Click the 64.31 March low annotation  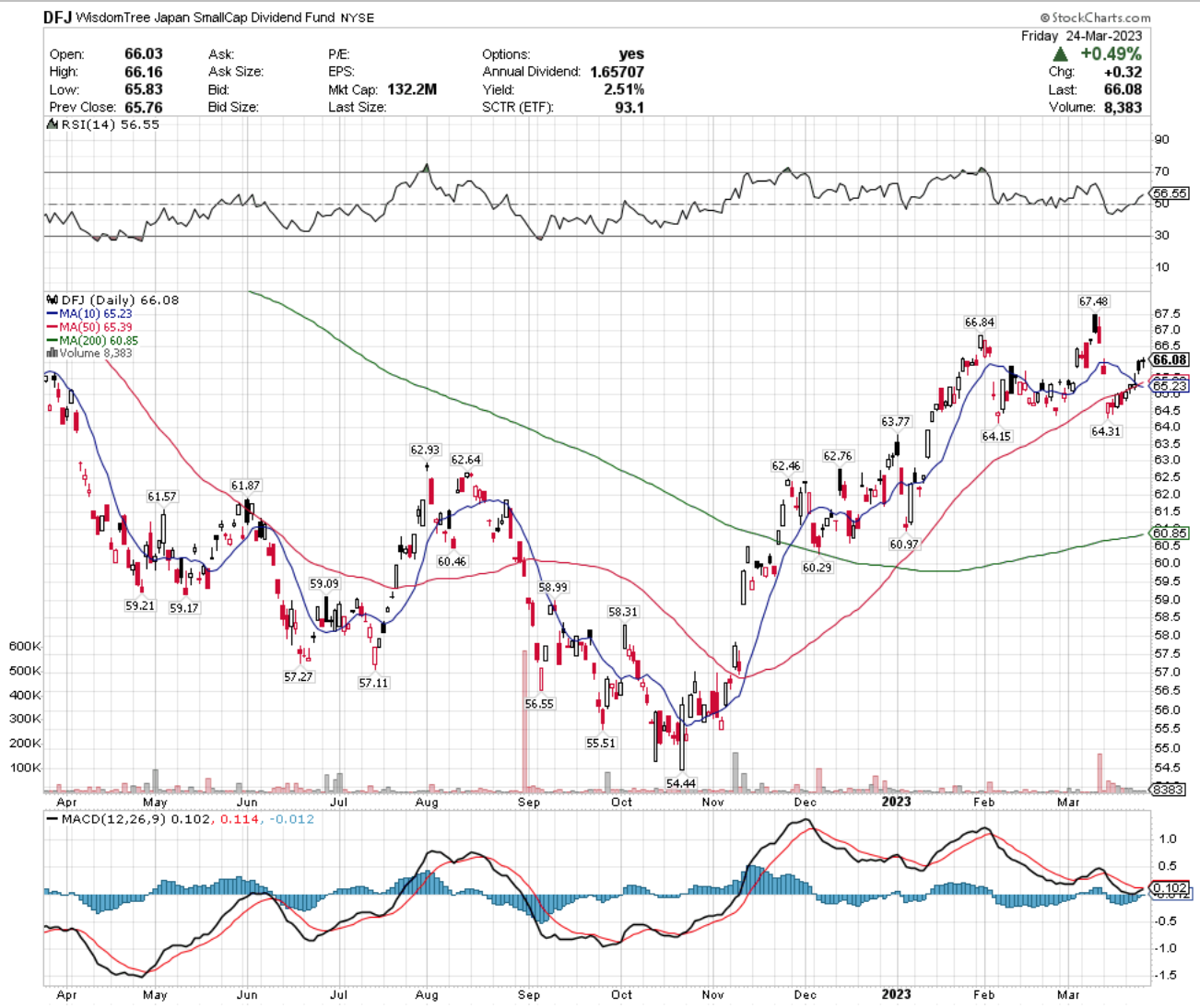coord(1106,431)
